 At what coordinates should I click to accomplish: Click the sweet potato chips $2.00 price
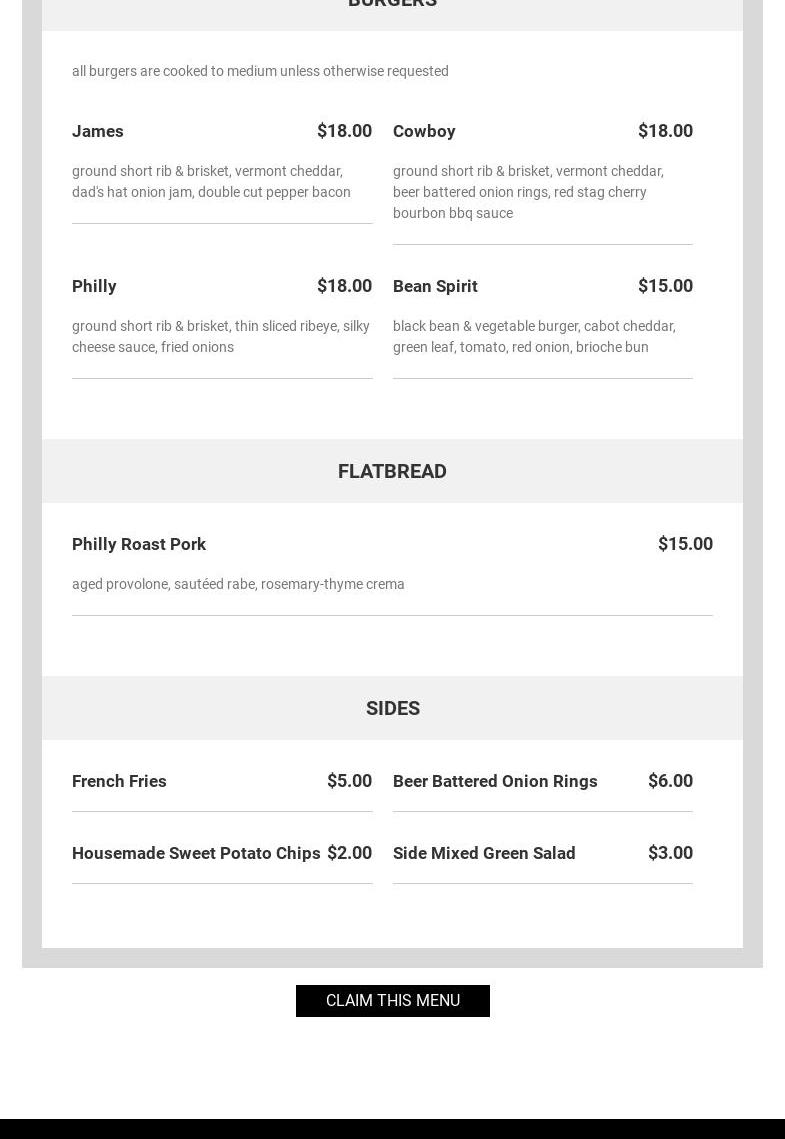(x=349, y=853)
